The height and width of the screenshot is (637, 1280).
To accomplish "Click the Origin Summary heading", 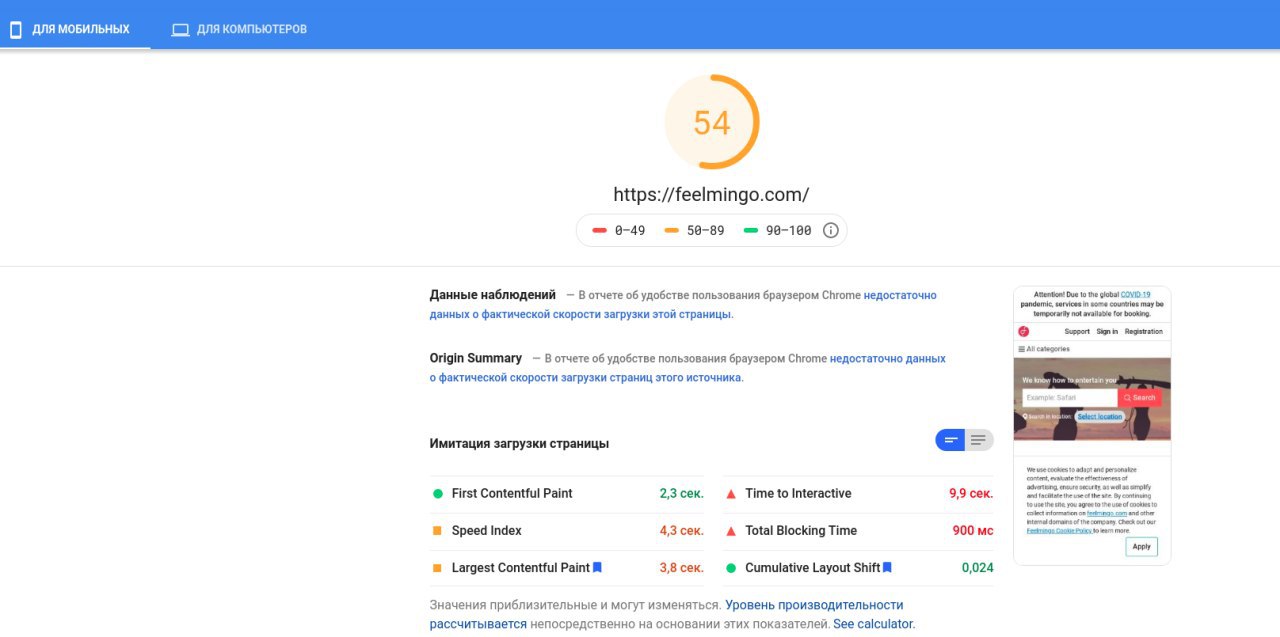I will click(x=476, y=358).
